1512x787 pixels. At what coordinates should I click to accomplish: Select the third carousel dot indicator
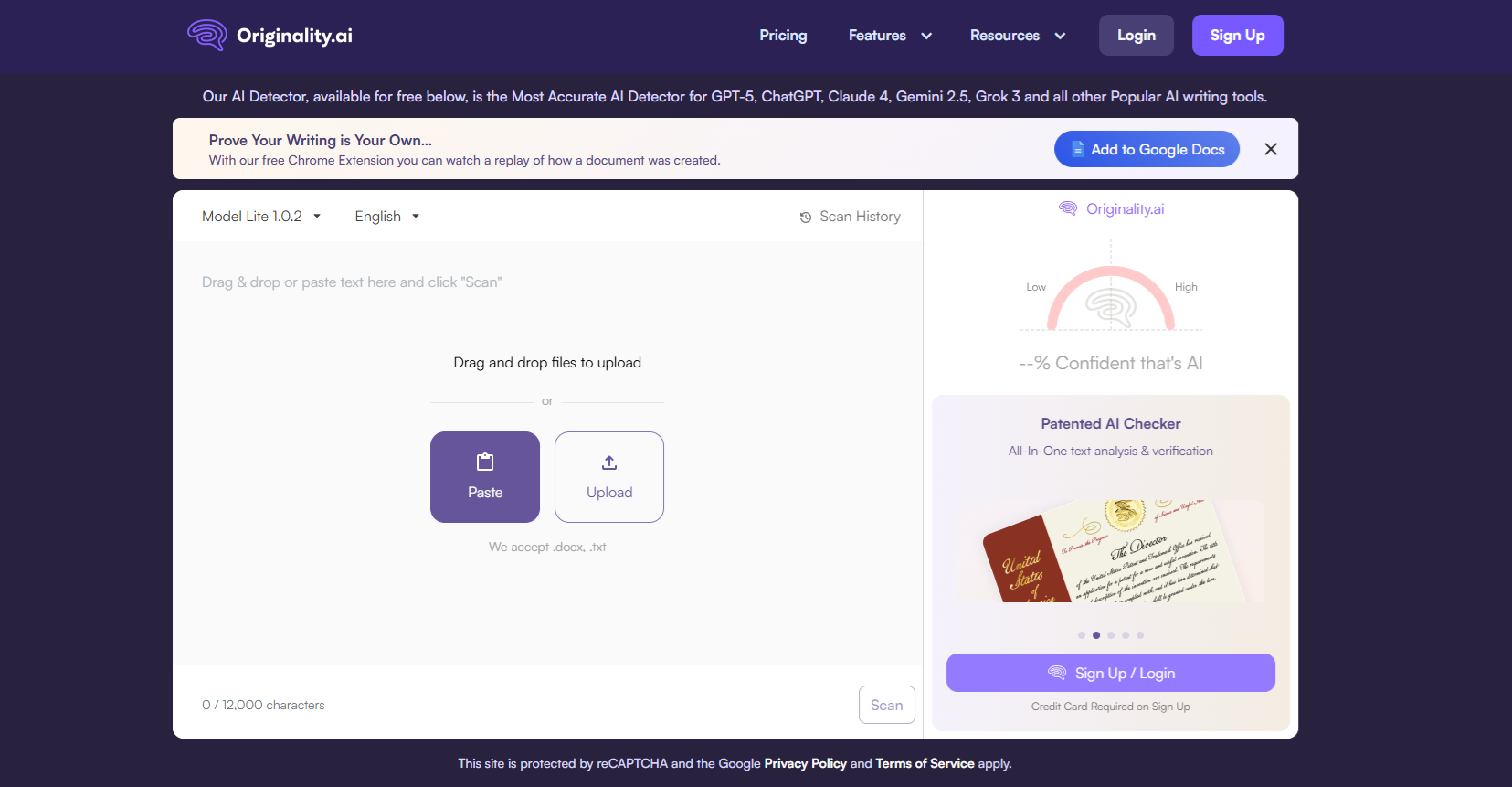point(1111,635)
